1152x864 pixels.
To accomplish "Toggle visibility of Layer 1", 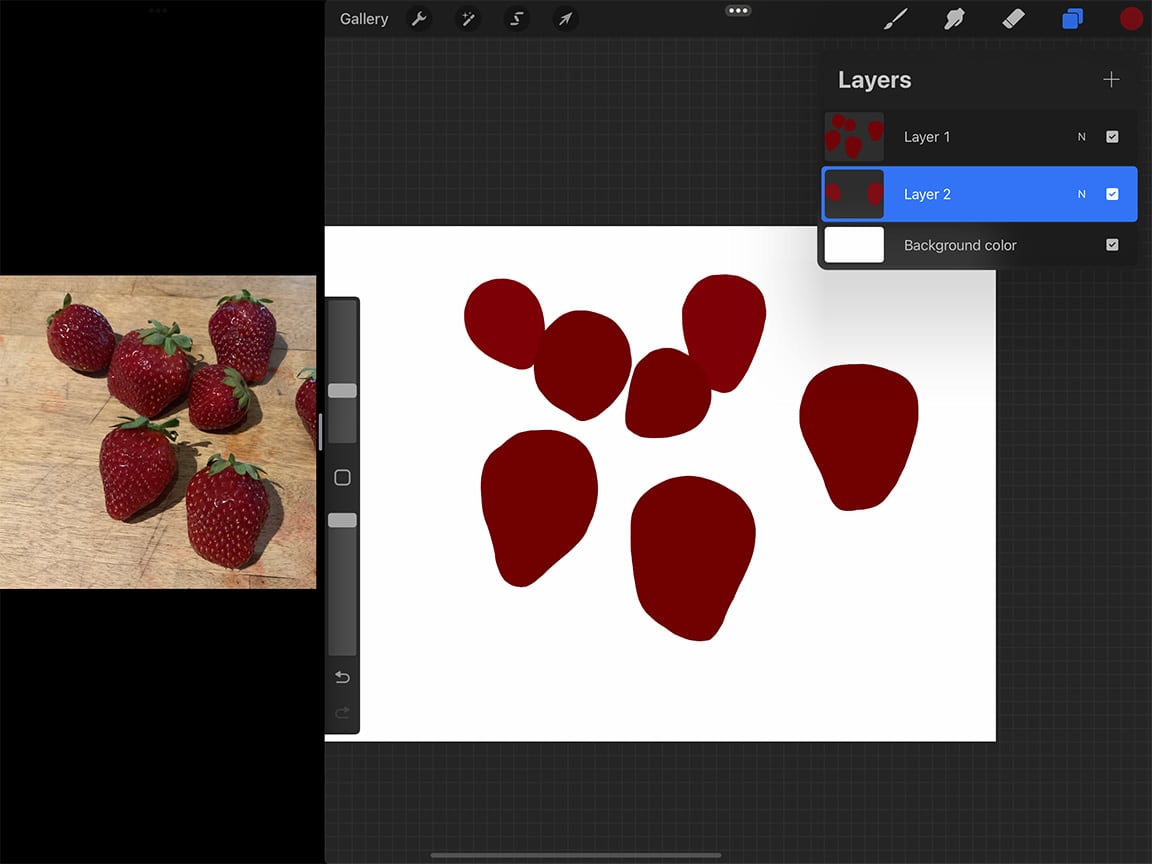I will tap(1112, 136).
